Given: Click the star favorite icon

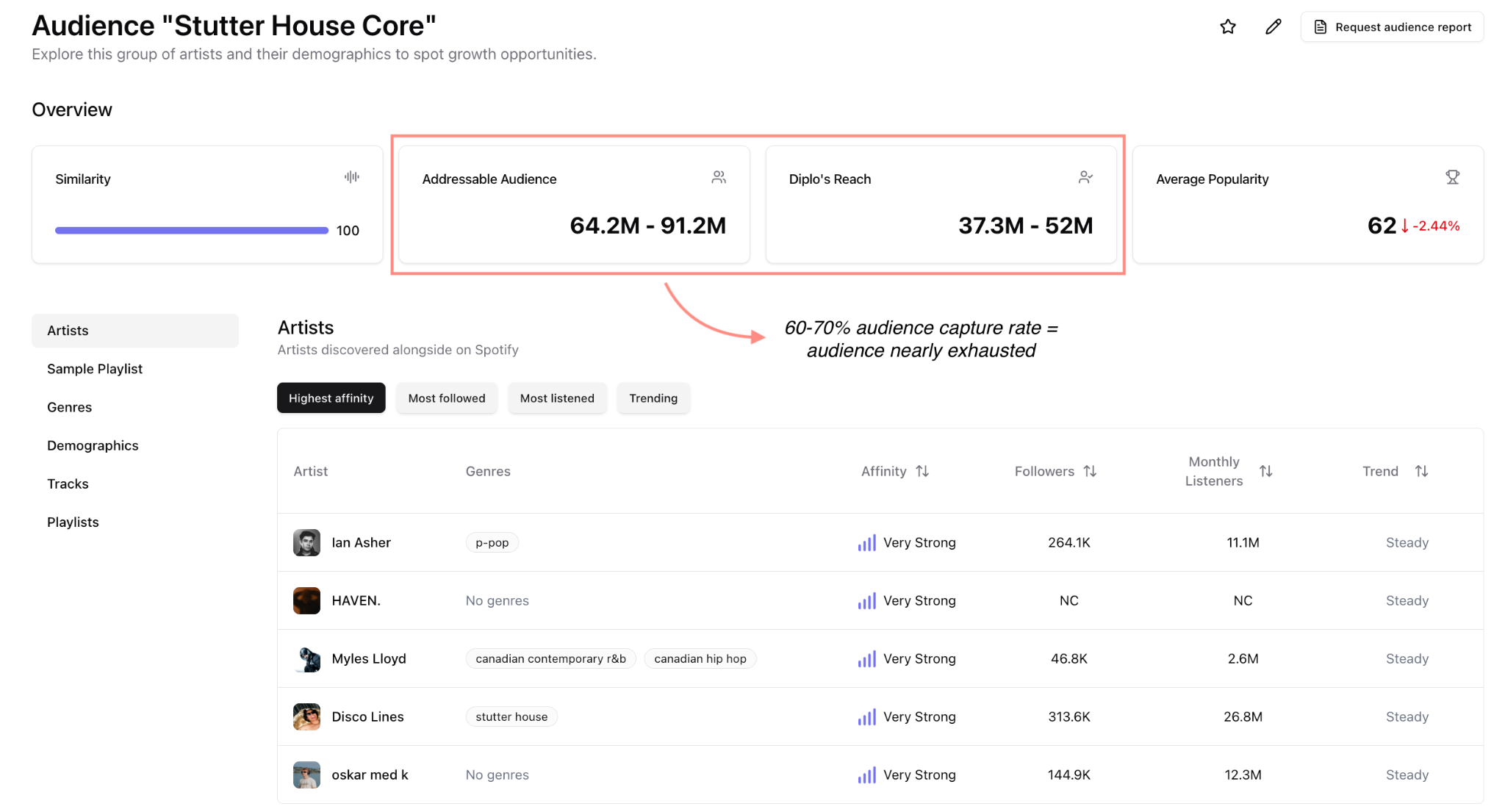Looking at the screenshot, I should 1227,27.
